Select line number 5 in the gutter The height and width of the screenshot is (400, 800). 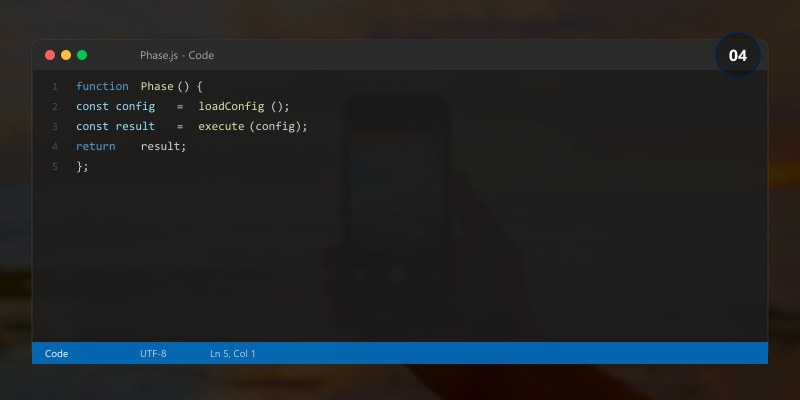(55, 167)
